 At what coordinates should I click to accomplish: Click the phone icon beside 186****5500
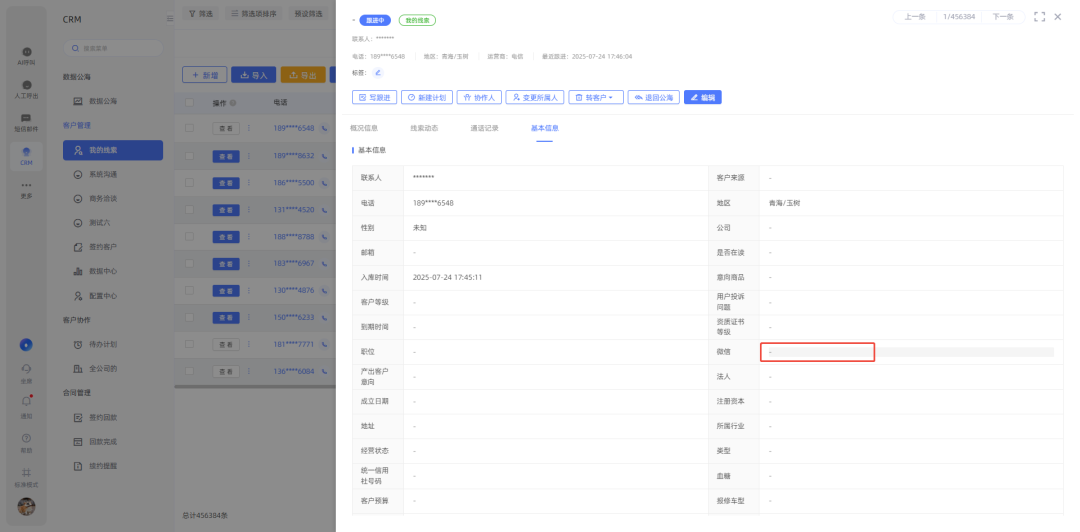point(324,183)
